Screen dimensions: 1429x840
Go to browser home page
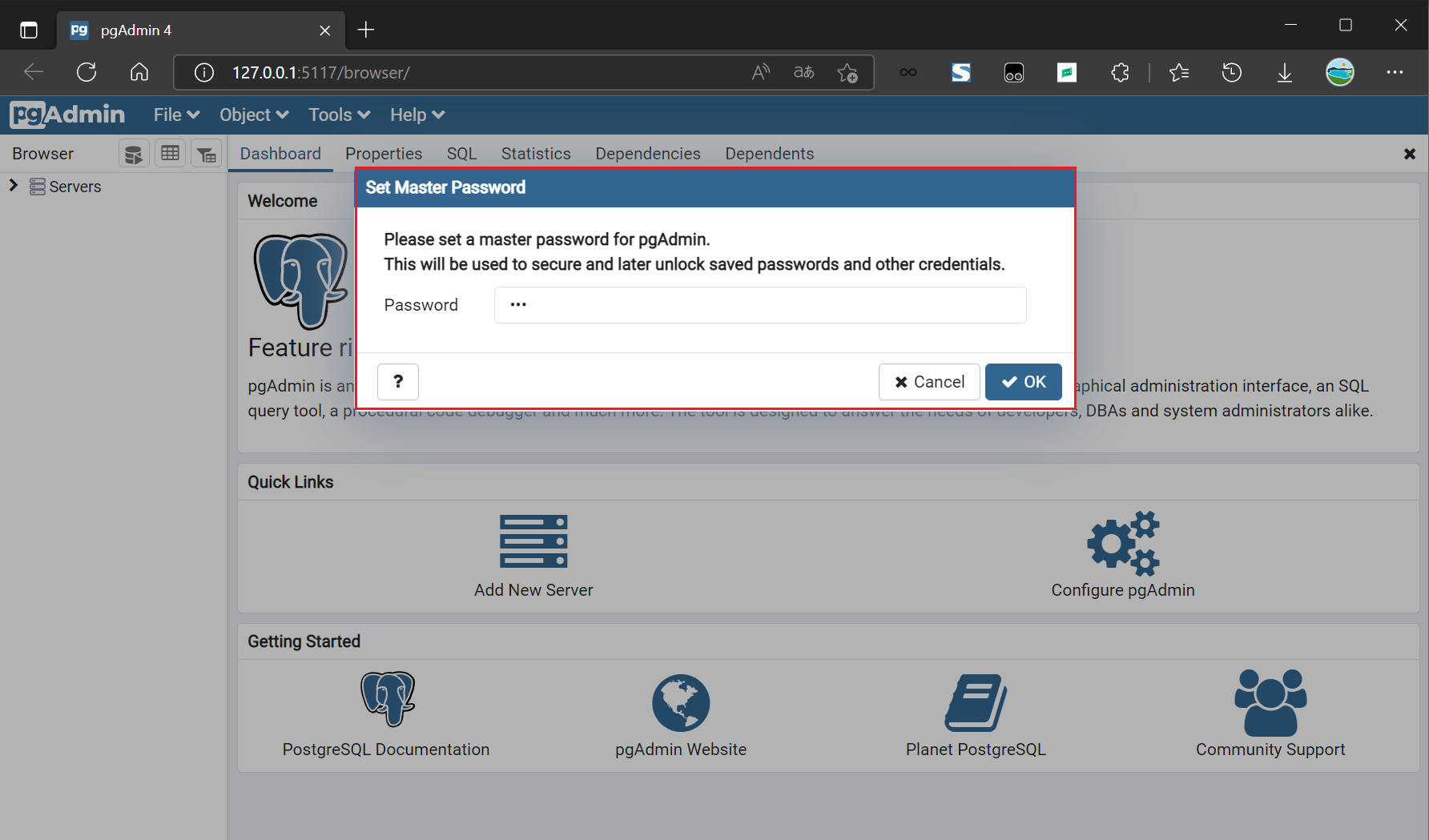tap(139, 72)
